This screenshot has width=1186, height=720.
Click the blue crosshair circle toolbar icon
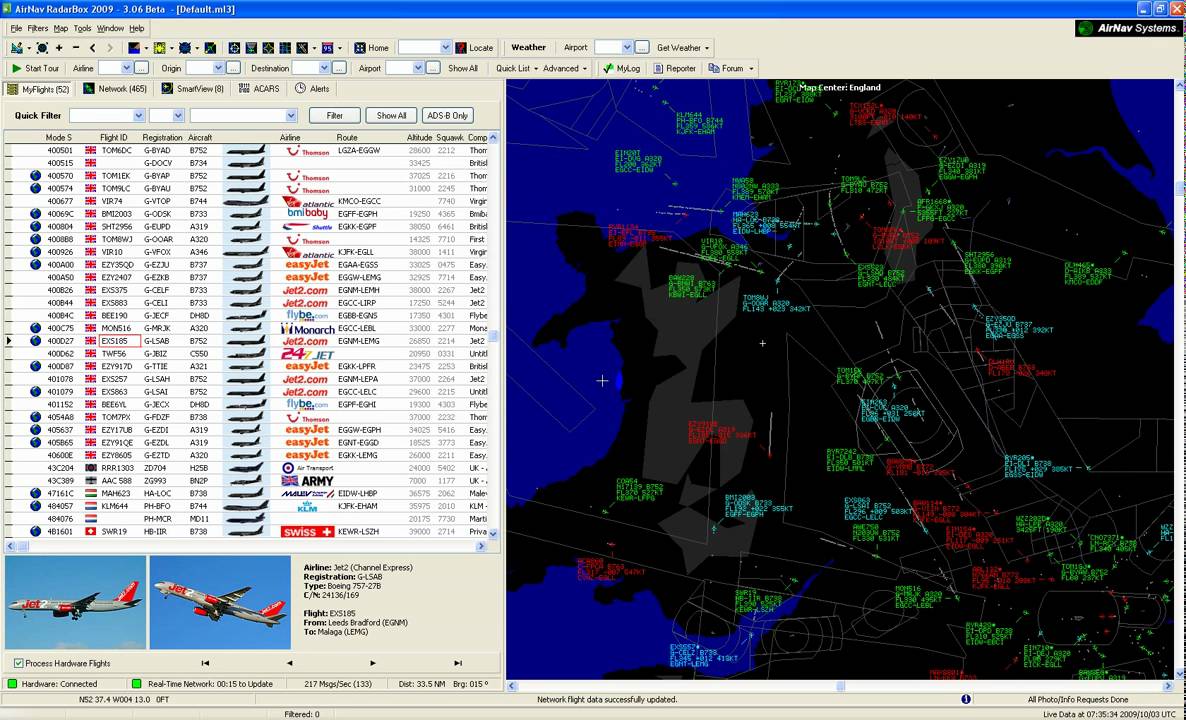pos(234,48)
